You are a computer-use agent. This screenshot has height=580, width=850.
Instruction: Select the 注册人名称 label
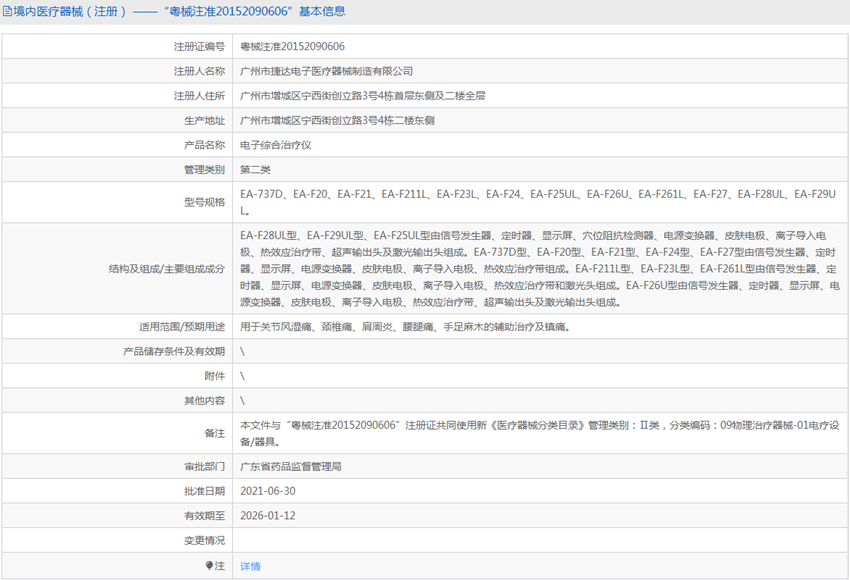199,71
